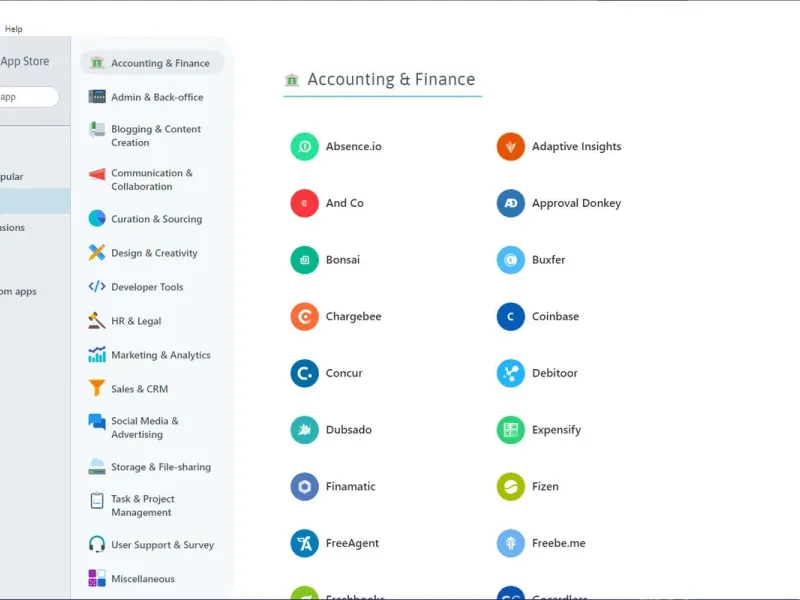Open the Chargebee orange icon

point(305,316)
